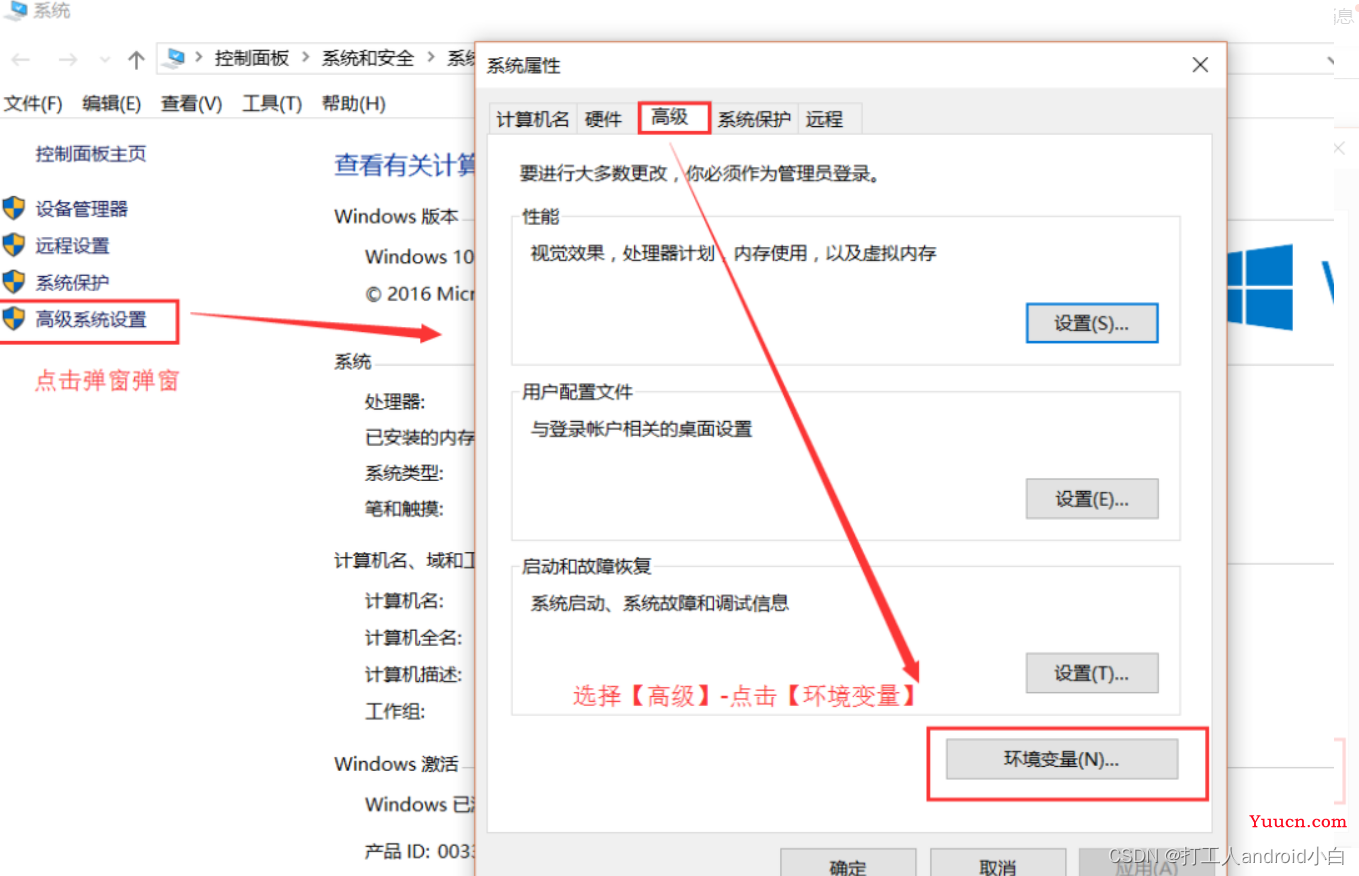Screen dimensions: 1359x876
Task: Open 设备管理器 link
Action: pos(82,209)
